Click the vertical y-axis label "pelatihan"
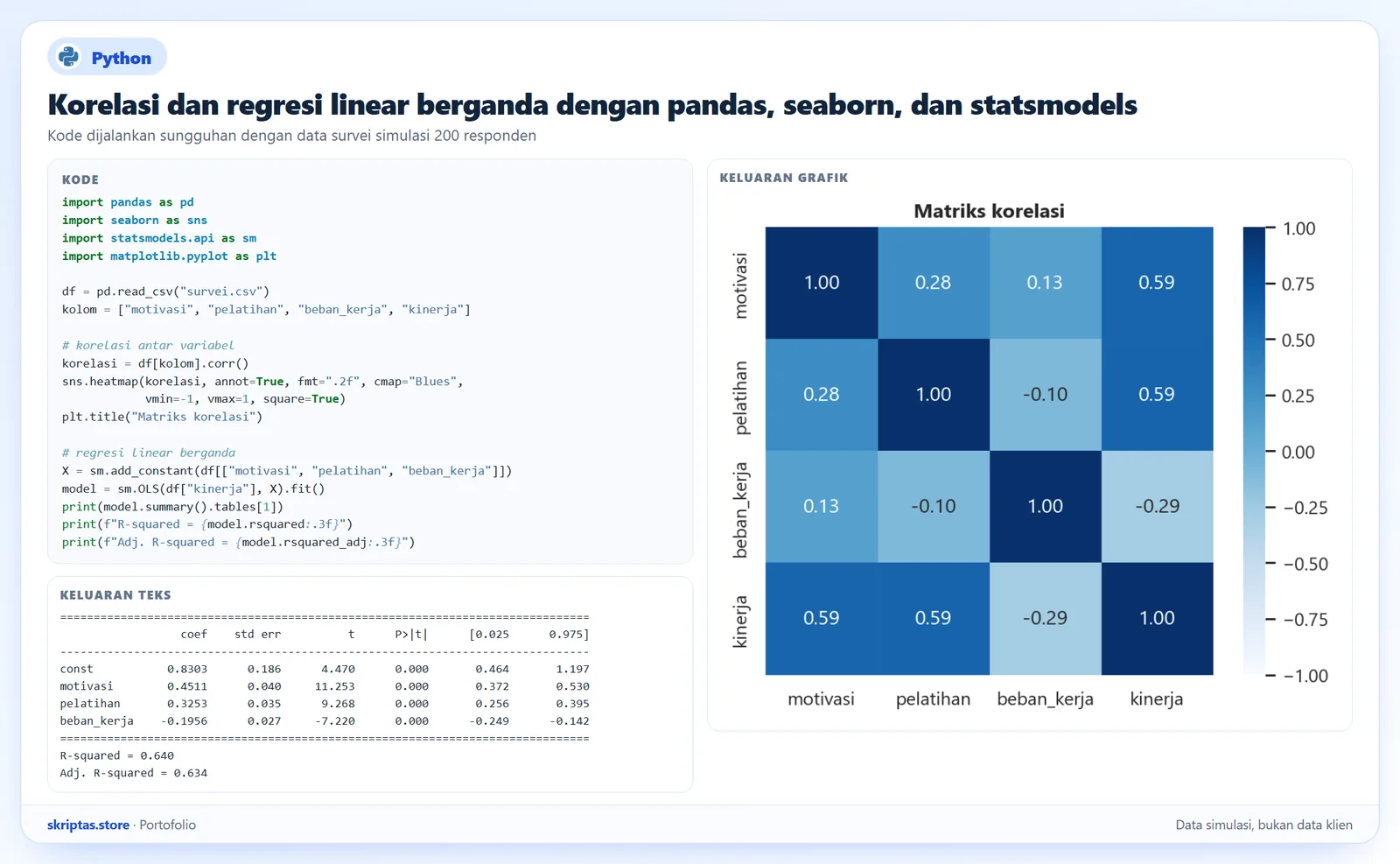This screenshot has height=864, width=1400. (740, 397)
